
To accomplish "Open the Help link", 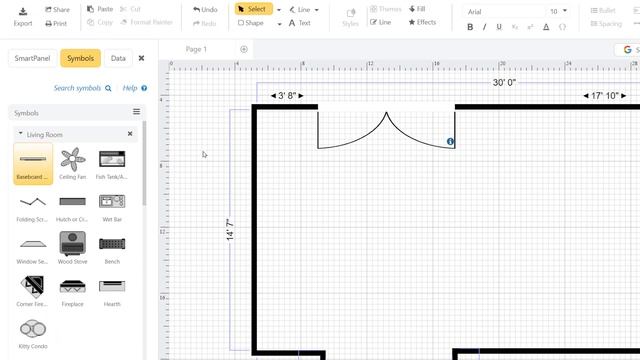I will (x=135, y=88).
